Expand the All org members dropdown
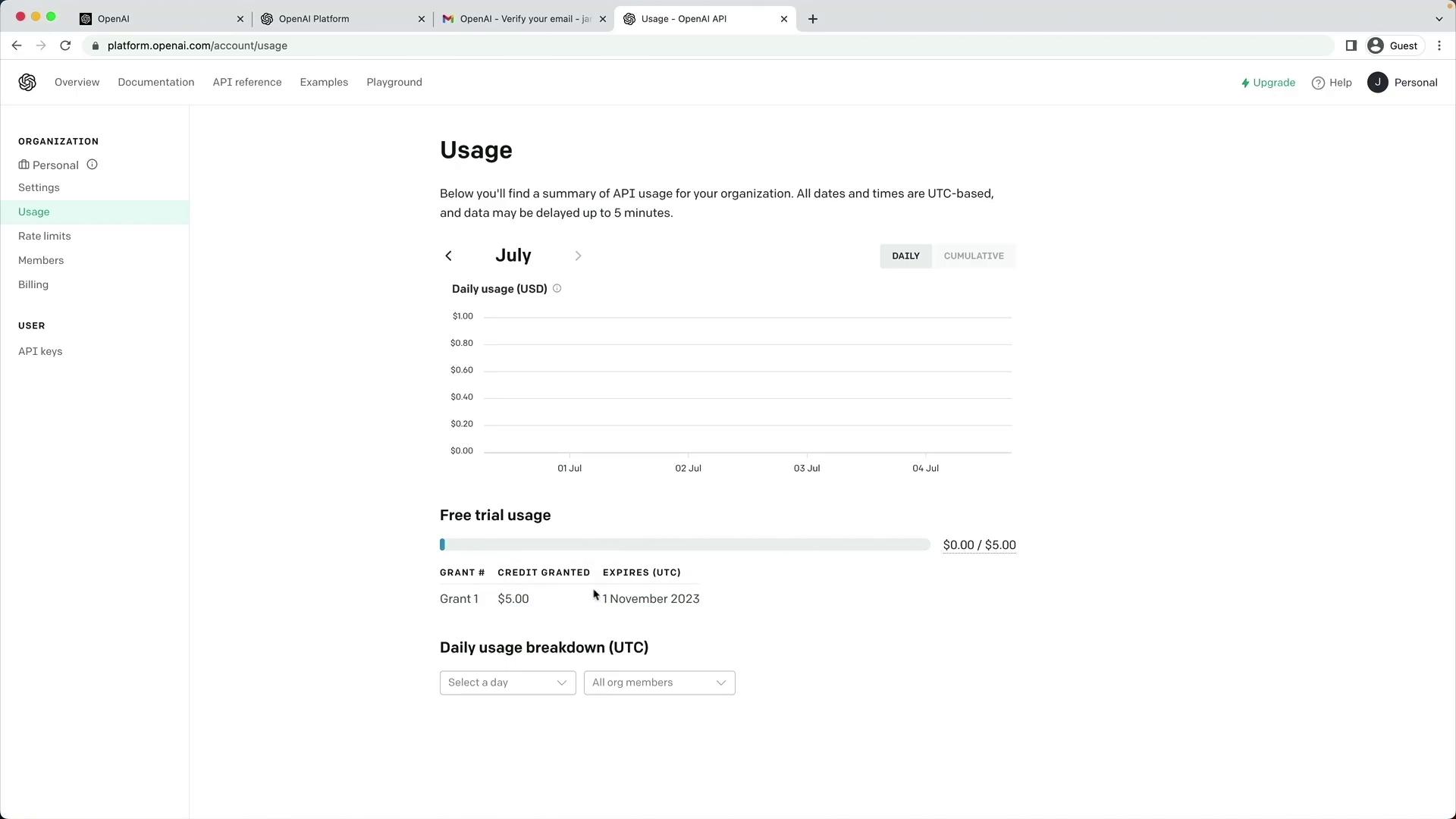This screenshot has height=819, width=1456. [659, 682]
